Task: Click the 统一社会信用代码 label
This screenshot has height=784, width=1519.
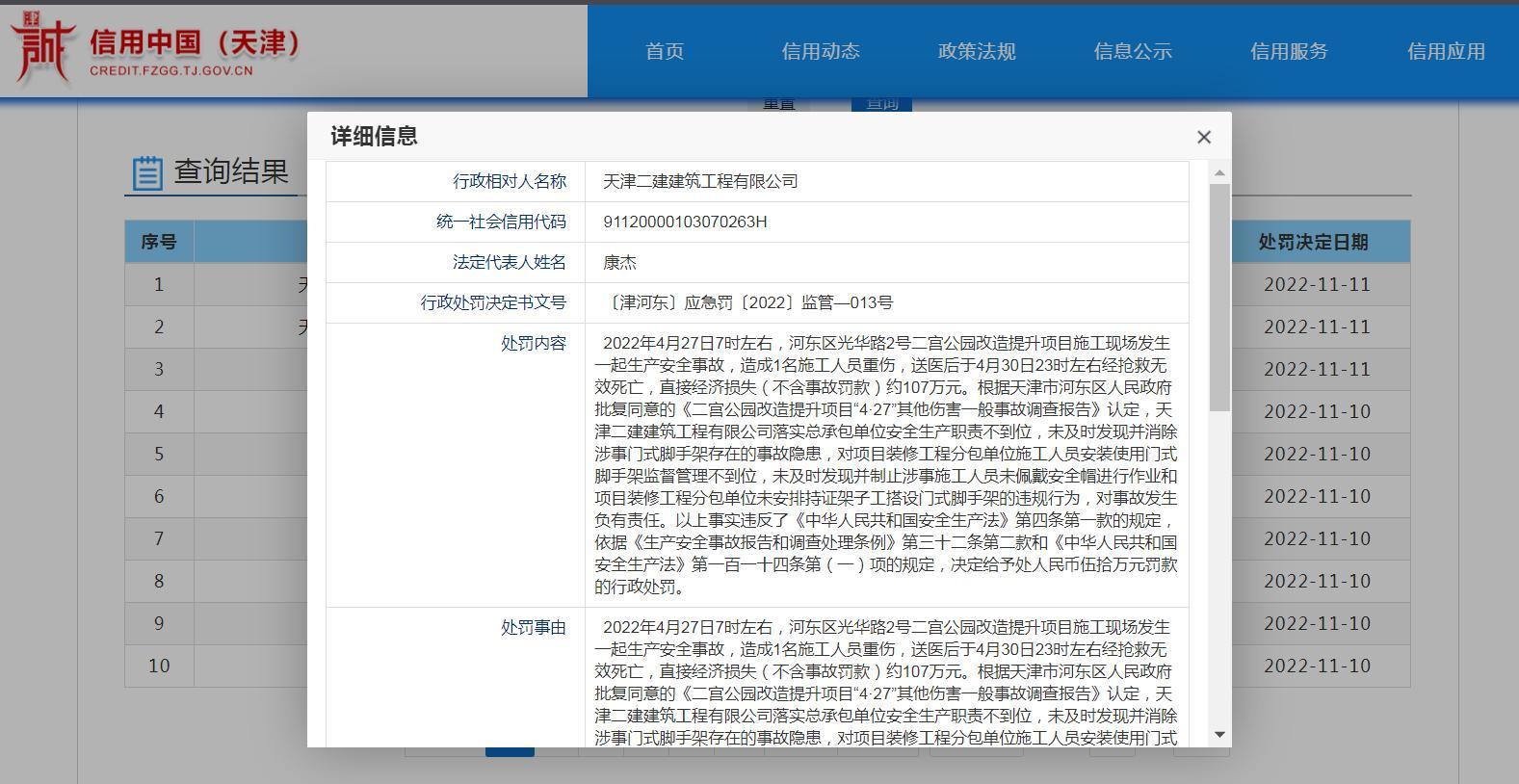Action: click(501, 222)
